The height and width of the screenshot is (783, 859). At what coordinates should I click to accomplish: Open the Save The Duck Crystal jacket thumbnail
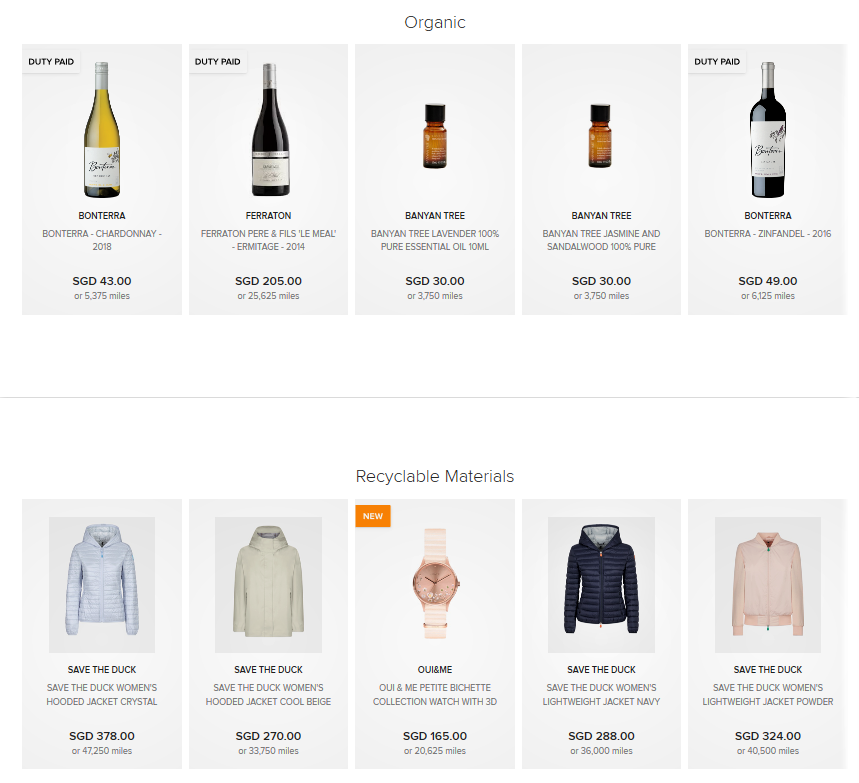[x=101, y=585]
